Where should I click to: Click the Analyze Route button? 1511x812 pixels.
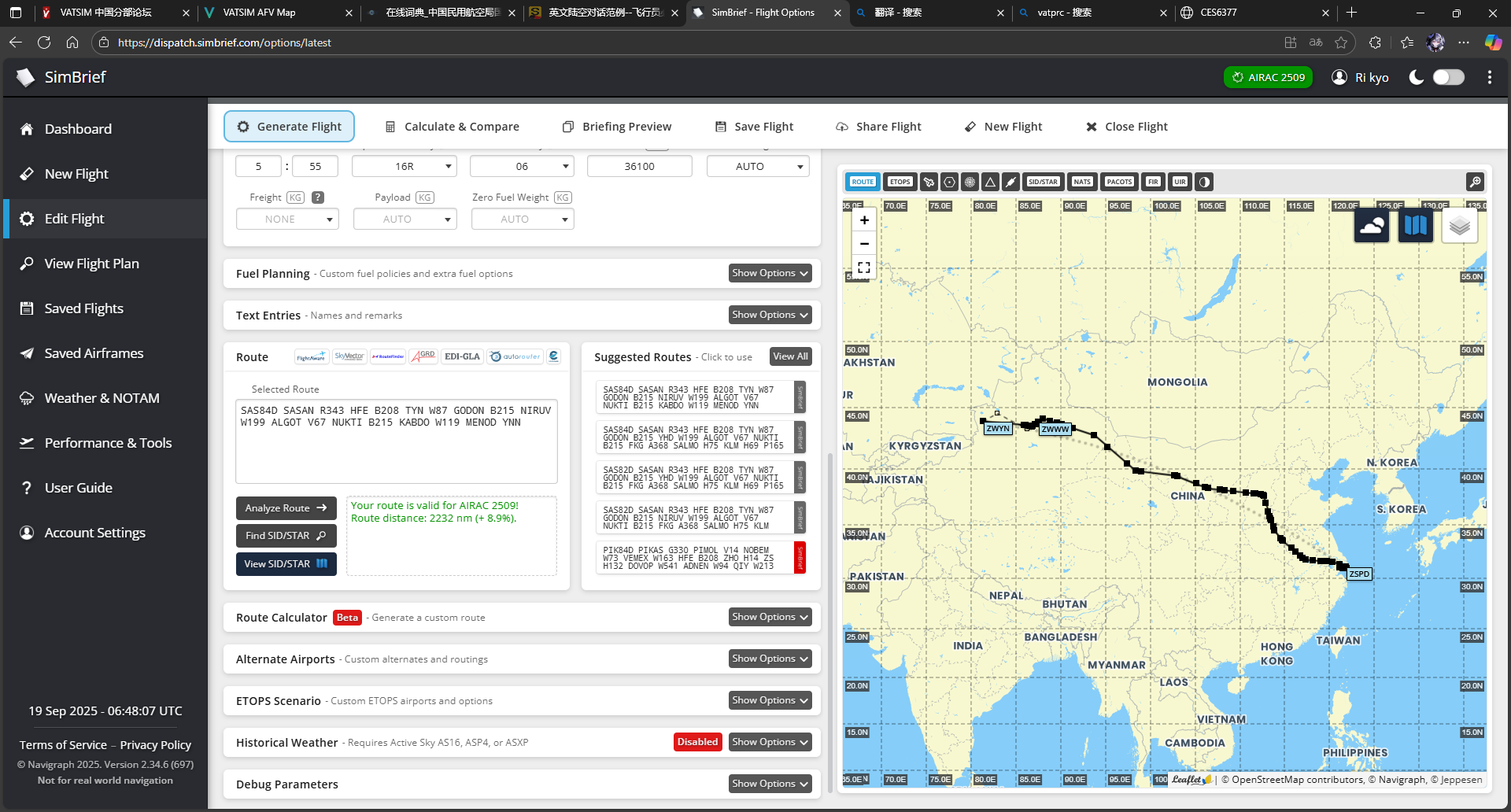point(286,508)
